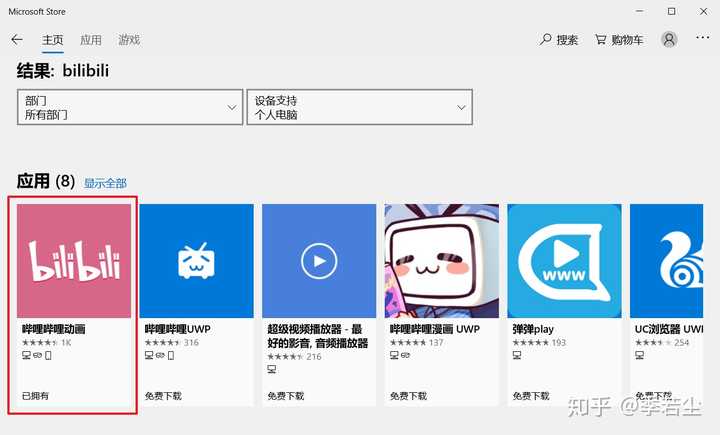Image resolution: width=720 pixels, height=435 pixels.
Task: Click device icons under 哔哩哔哩动画
Action: 37,355
